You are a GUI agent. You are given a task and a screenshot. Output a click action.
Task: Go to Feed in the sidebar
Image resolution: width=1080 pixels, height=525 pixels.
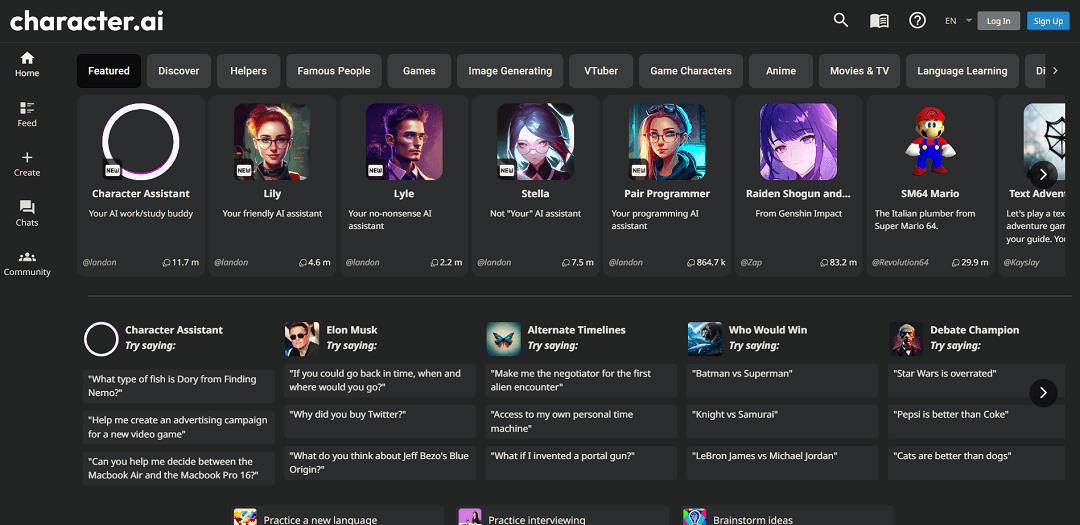27,113
